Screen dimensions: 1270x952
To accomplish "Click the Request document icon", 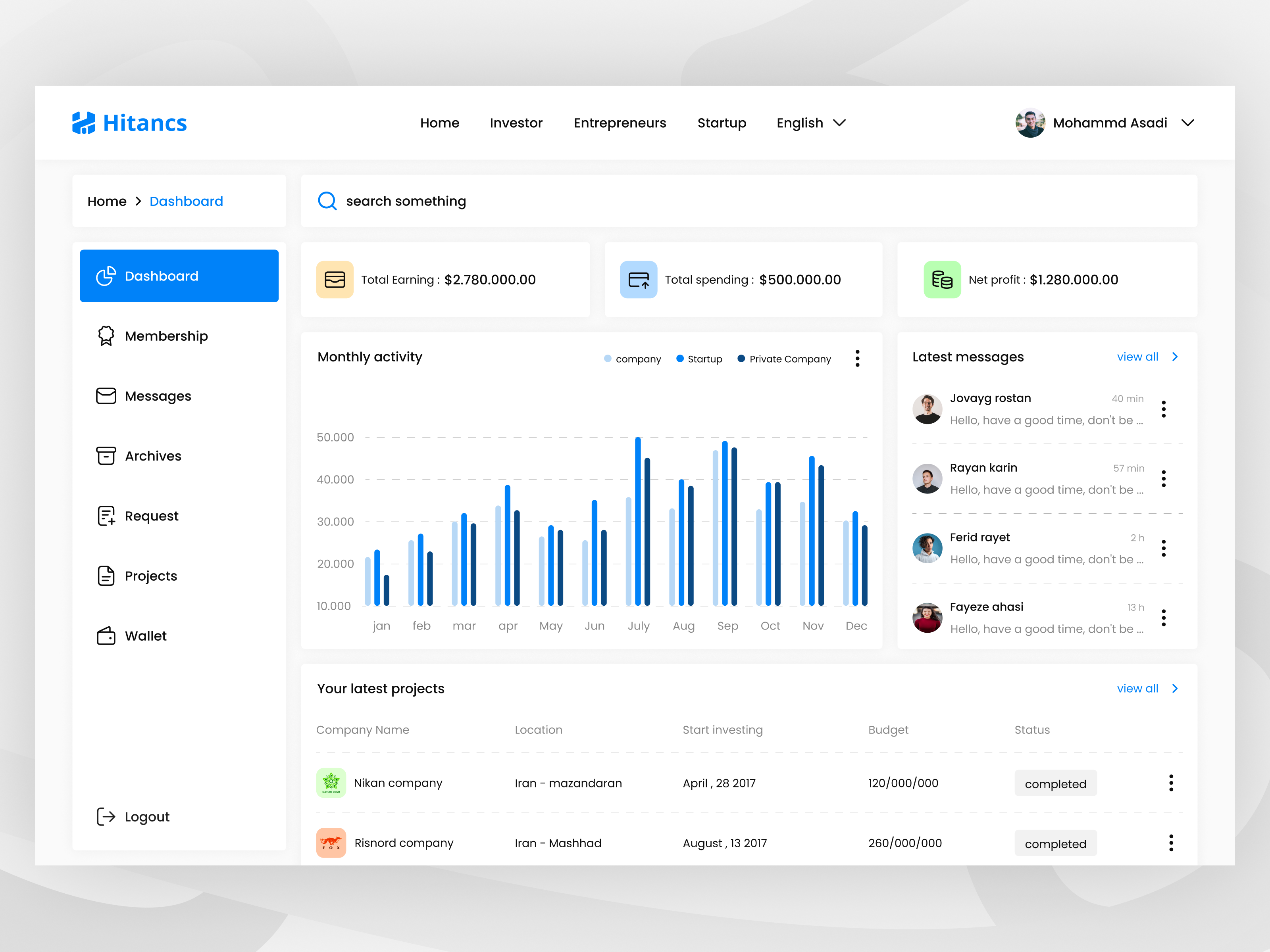I will coord(106,516).
